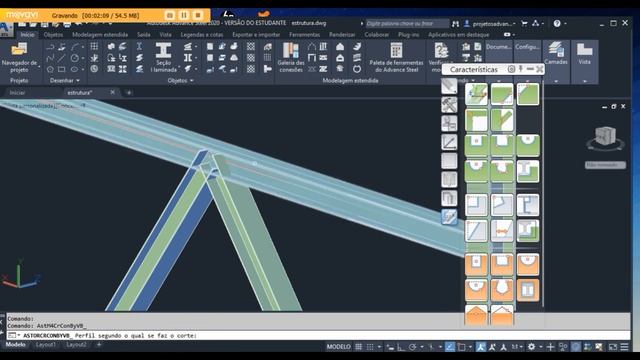This screenshot has height=360, width=640.
Task: Stop the Movavi screen recording
Action: tap(198, 15)
